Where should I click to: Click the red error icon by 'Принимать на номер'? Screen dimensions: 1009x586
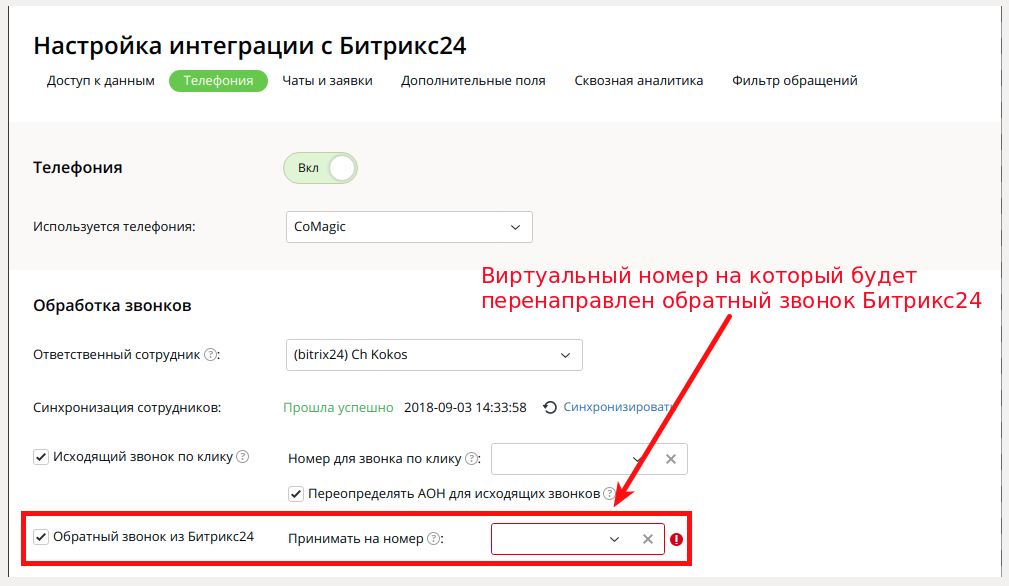pyautogui.click(x=676, y=540)
